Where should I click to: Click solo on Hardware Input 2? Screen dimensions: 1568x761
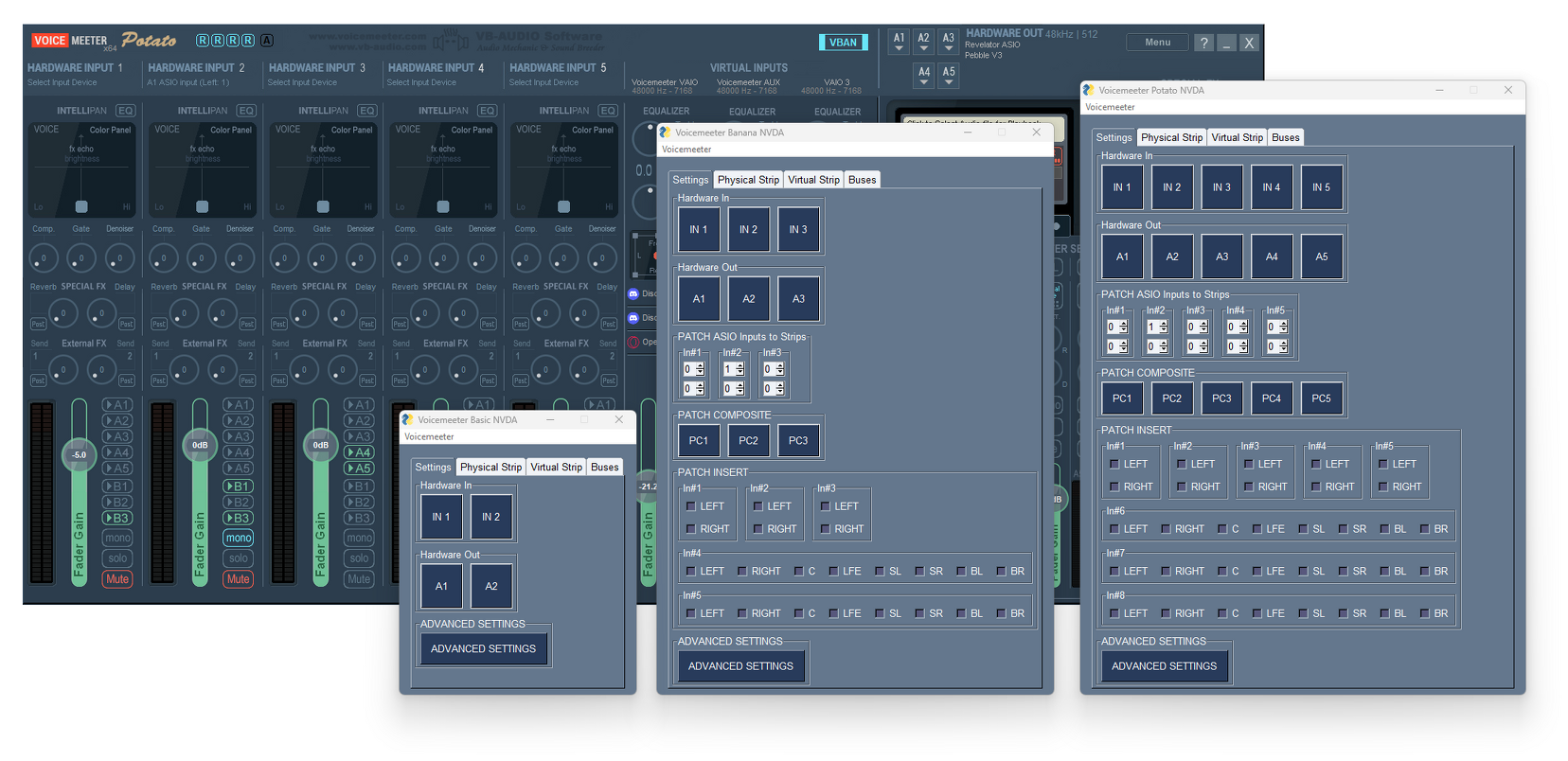click(x=238, y=558)
